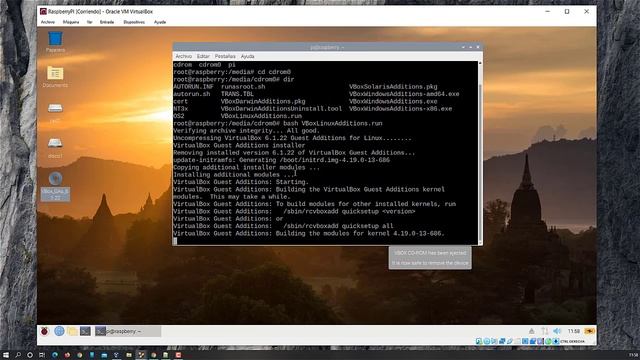Launch the web browser globe icon

[x=59, y=331]
